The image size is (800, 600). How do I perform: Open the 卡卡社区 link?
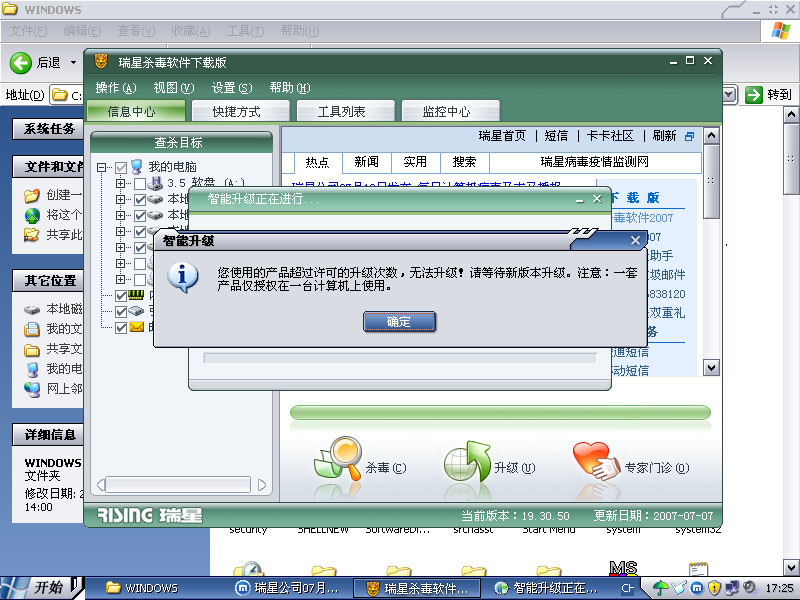coord(610,136)
